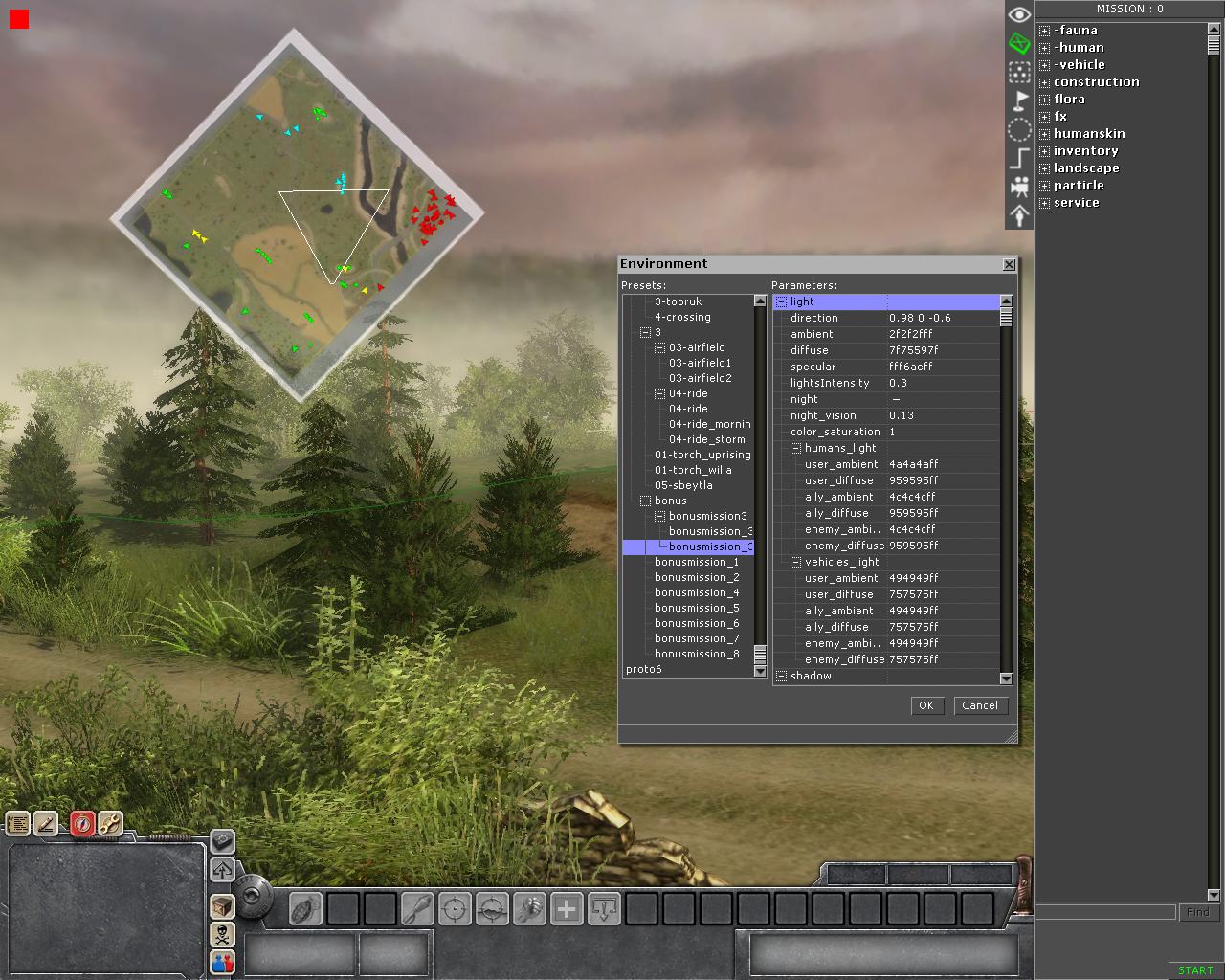The height and width of the screenshot is (980, 1225).
Task: Expand the fx tree node
Action: click(x=1044, y=117)
